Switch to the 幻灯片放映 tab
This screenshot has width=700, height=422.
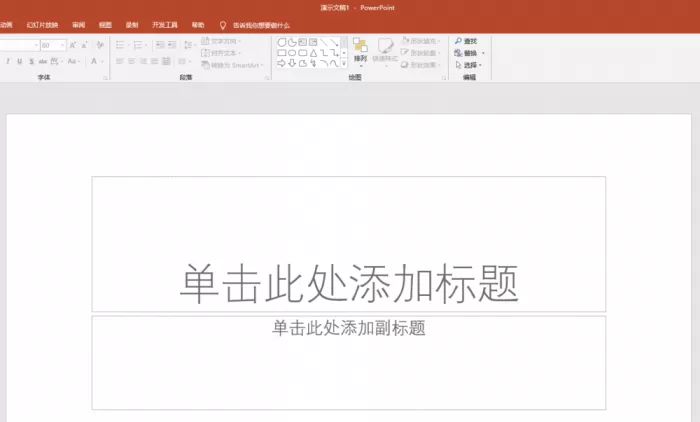(42, 25)
